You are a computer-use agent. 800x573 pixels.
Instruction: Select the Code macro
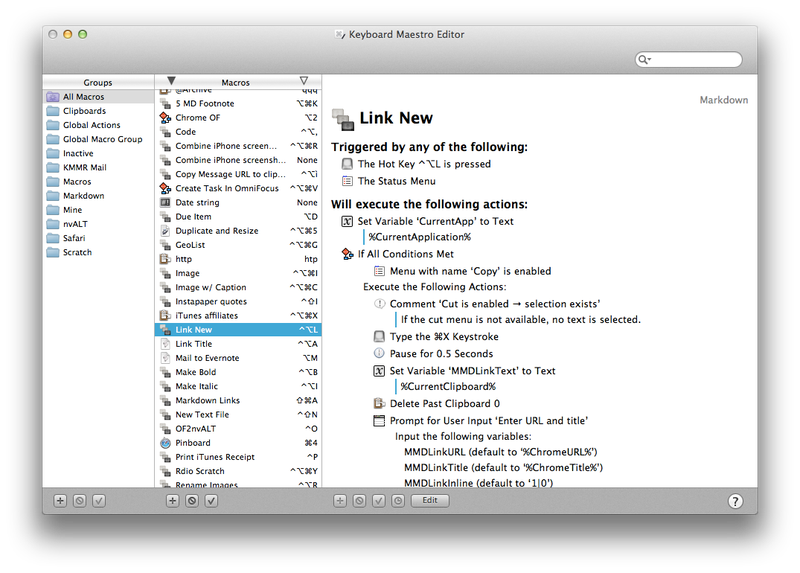coord(238,132)
